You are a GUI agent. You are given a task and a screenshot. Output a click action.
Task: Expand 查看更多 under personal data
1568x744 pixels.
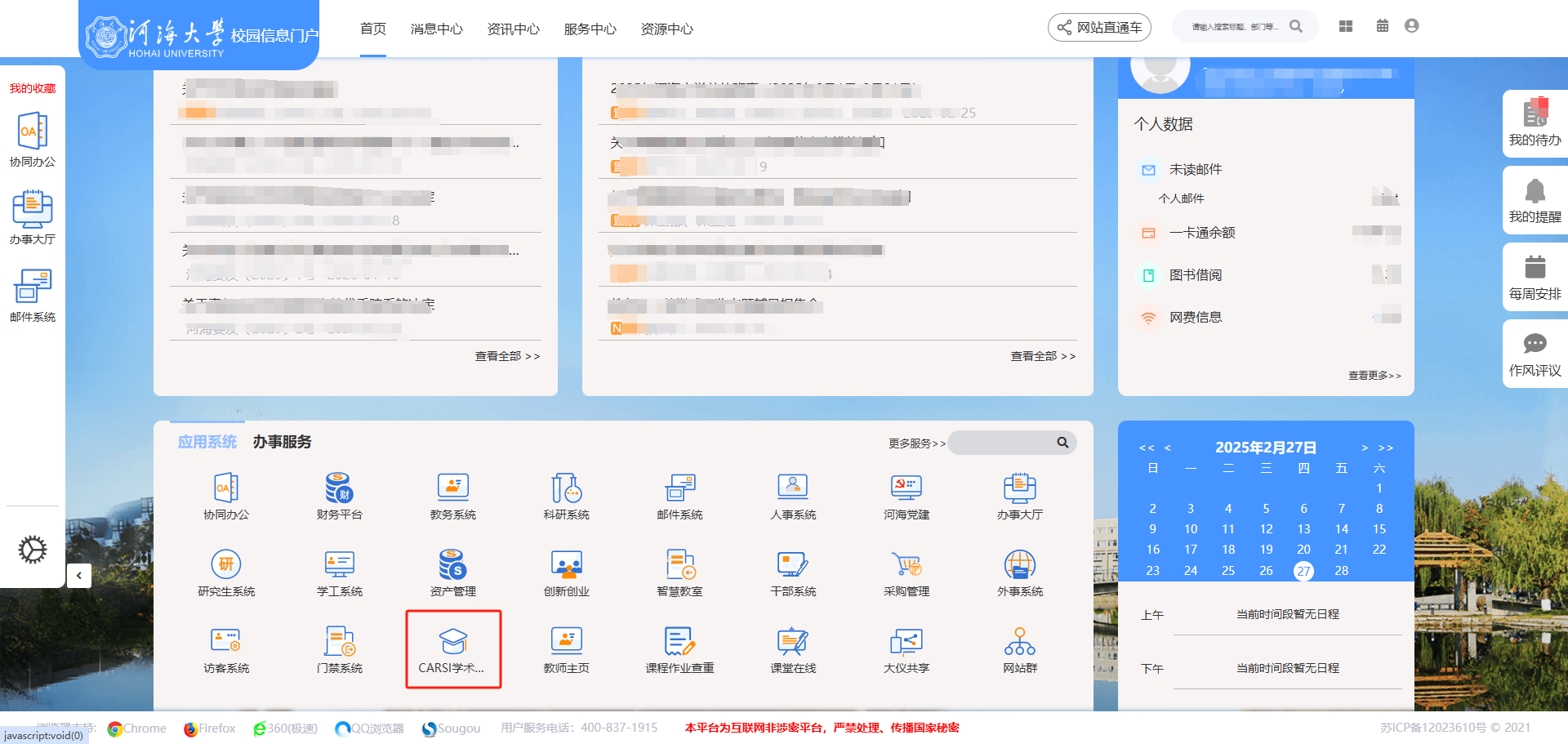click(x=1374, y=376)
